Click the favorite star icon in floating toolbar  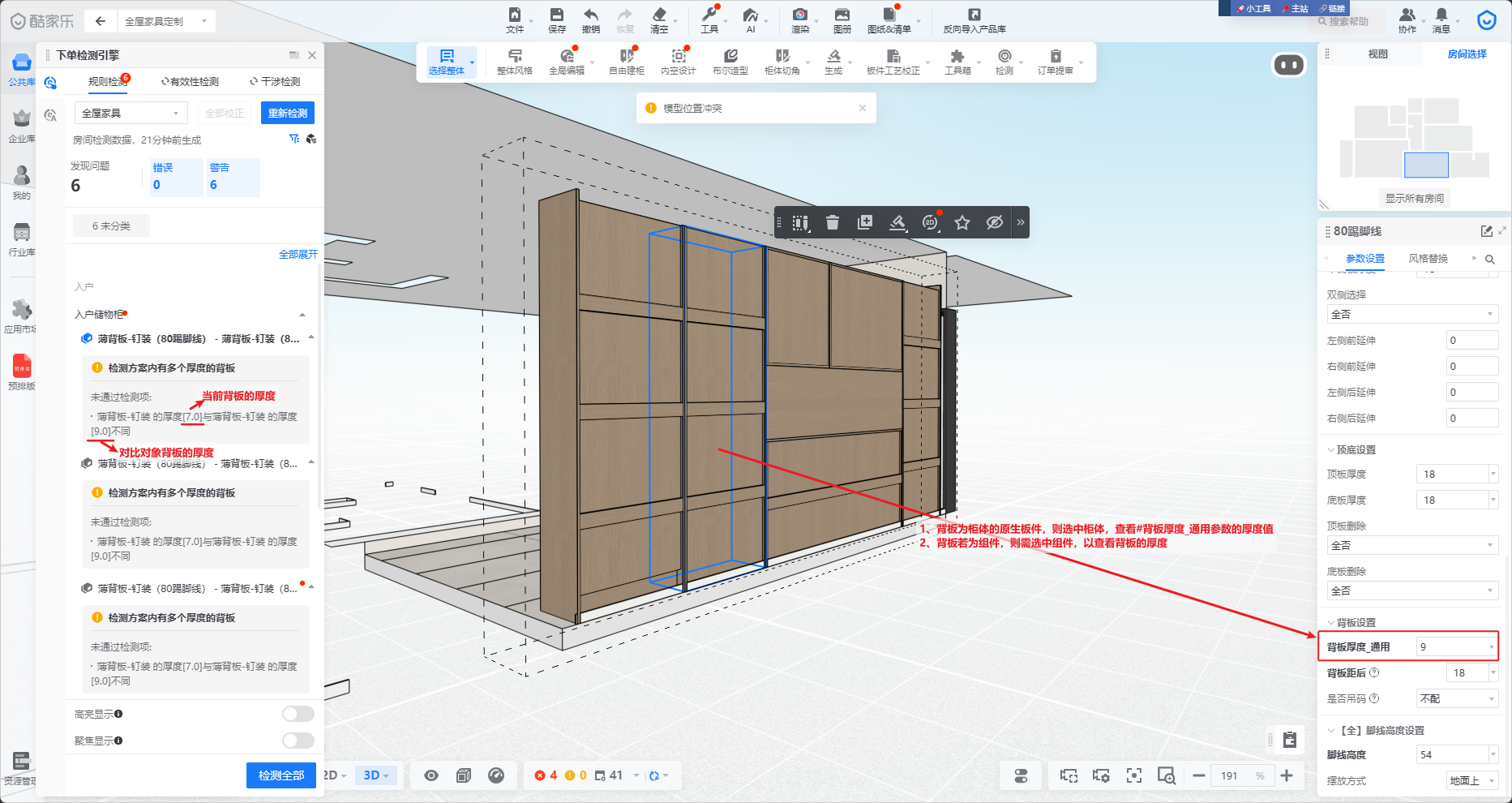point(962,222)
